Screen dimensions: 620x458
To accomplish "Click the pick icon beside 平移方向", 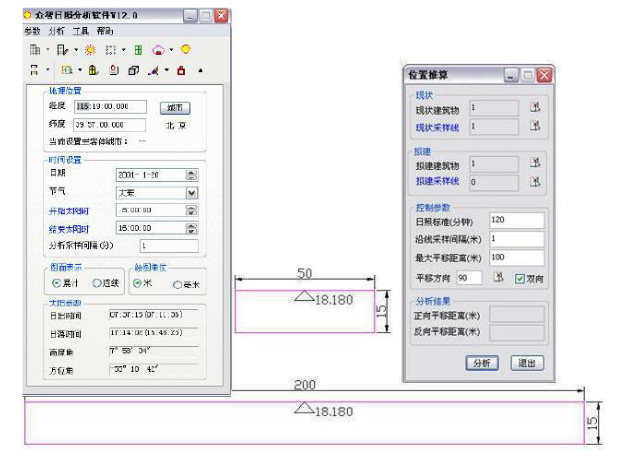I will 496,277.
